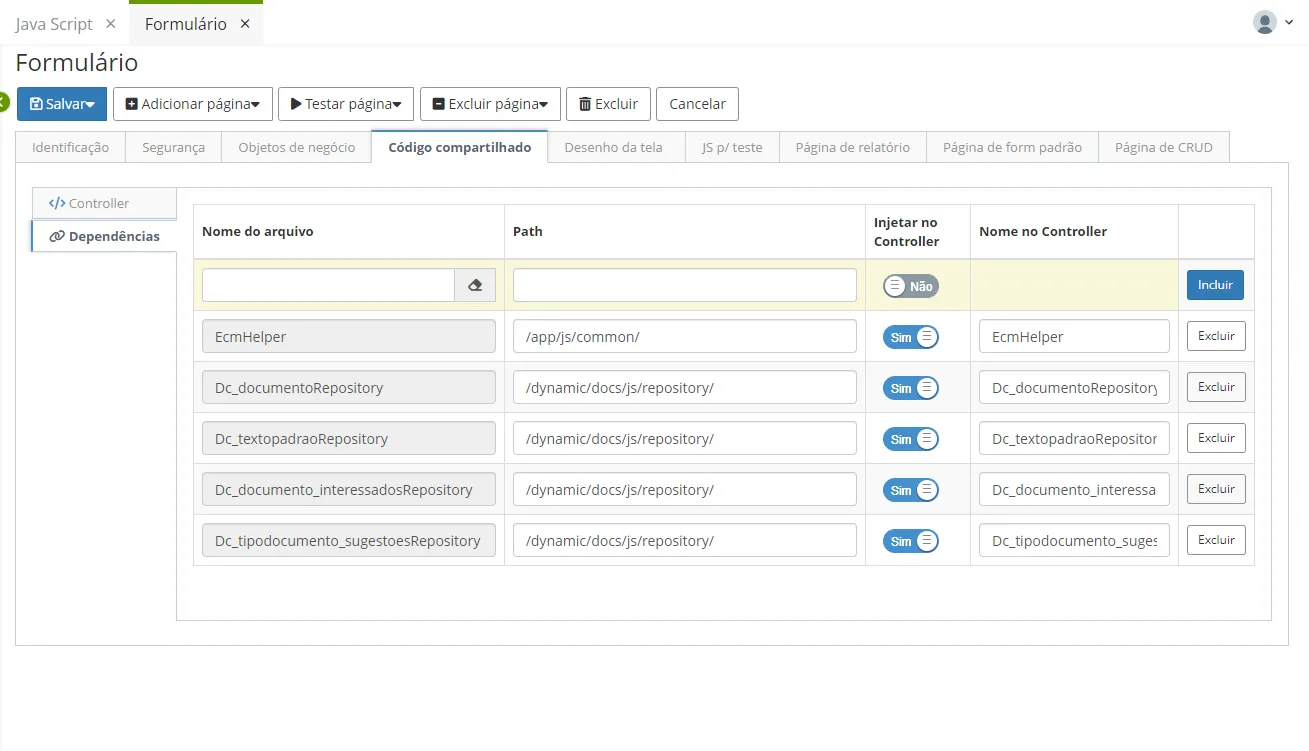
Task: Switch to the Java Script top tab
Action: tap(54, 24)
